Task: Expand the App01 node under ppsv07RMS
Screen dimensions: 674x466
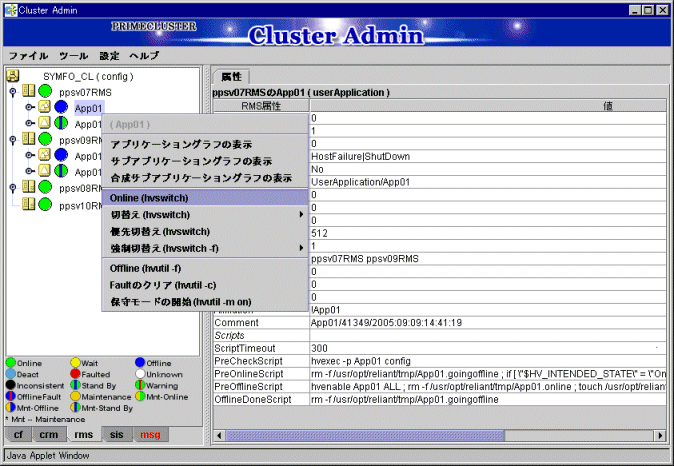Action: pyautogui.click(x=28, y=108)
